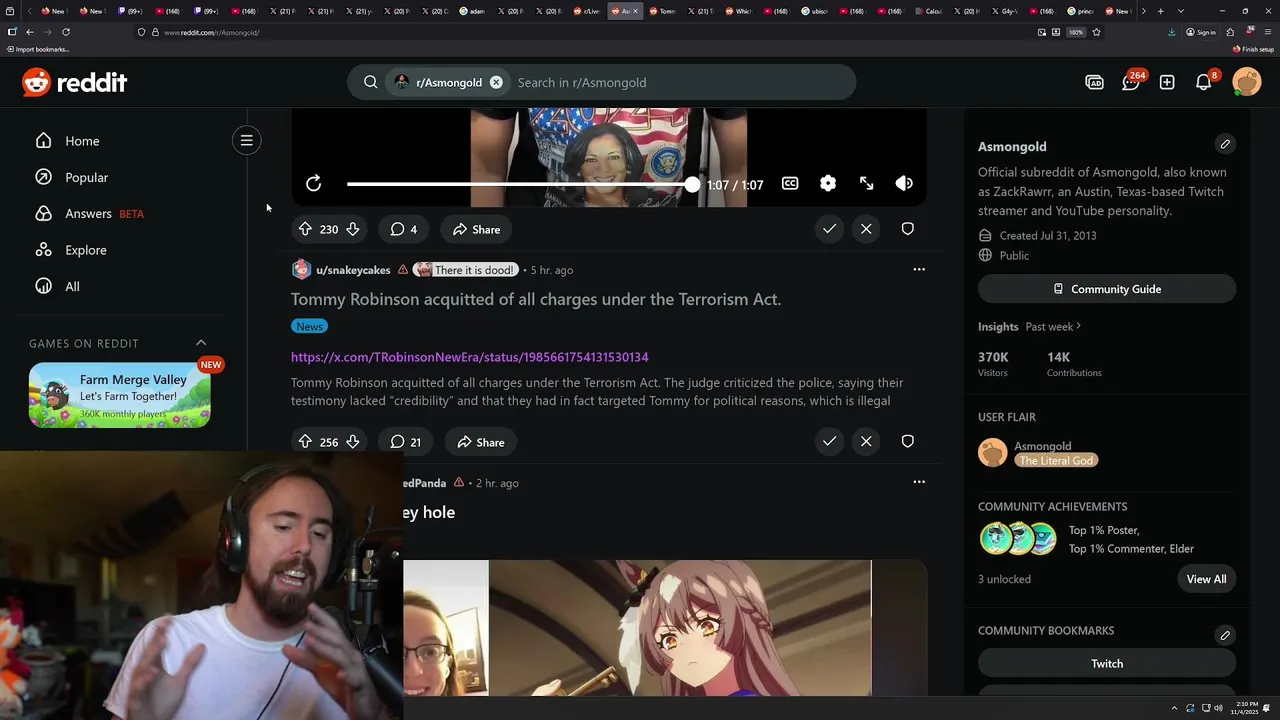The image size is (1280, 720).
Task: Remove the Tommy Robinson post with X
Action: [x=866, y=441]
